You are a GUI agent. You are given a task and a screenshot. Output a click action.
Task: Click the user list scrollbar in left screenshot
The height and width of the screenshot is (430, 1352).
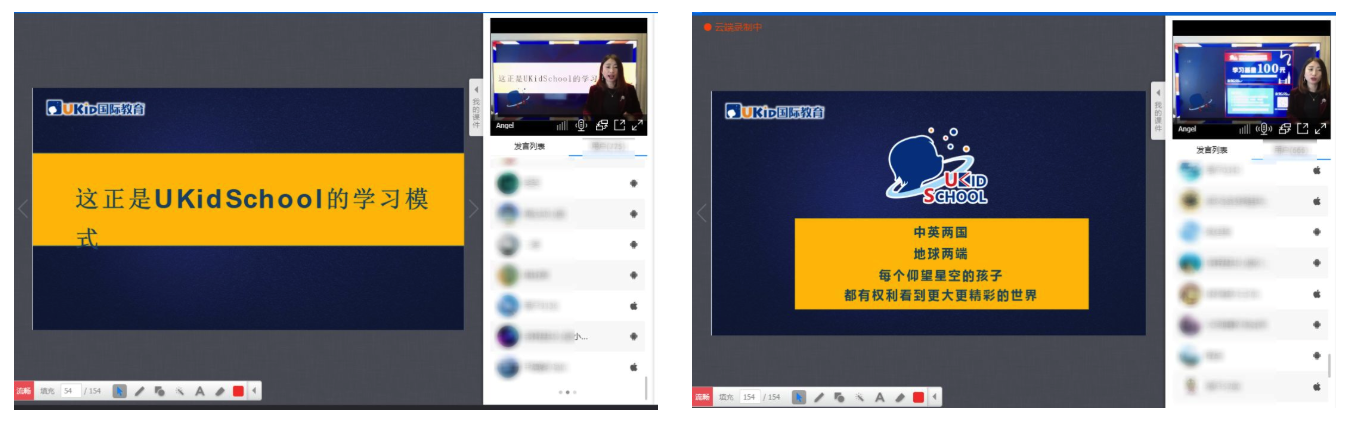(x=647, y=388)
